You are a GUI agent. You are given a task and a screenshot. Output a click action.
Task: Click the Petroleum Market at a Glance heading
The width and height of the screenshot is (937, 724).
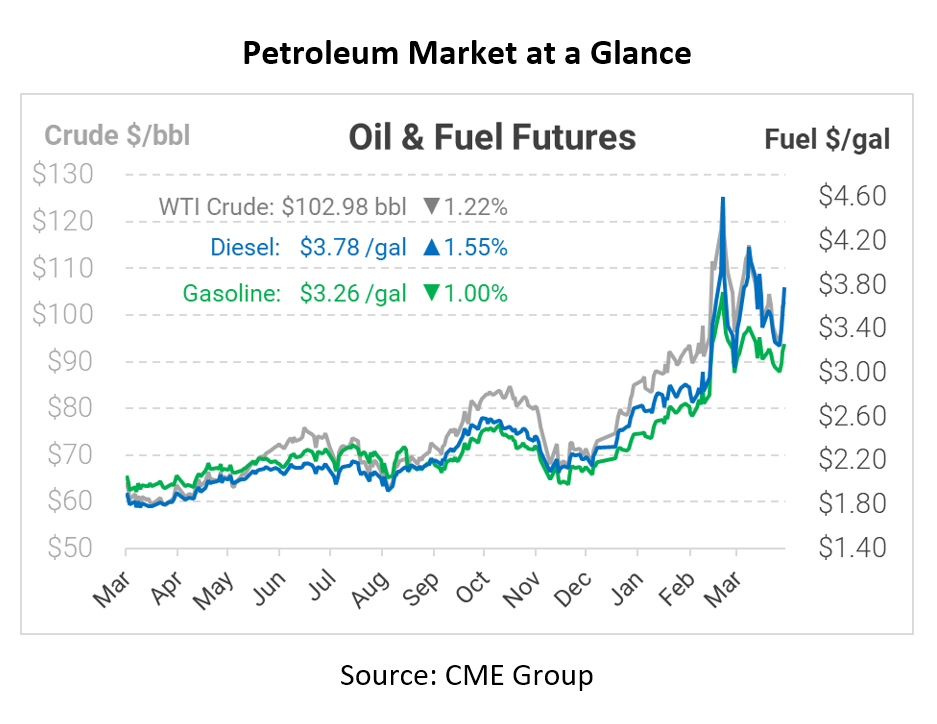click(x=467, y=52)
